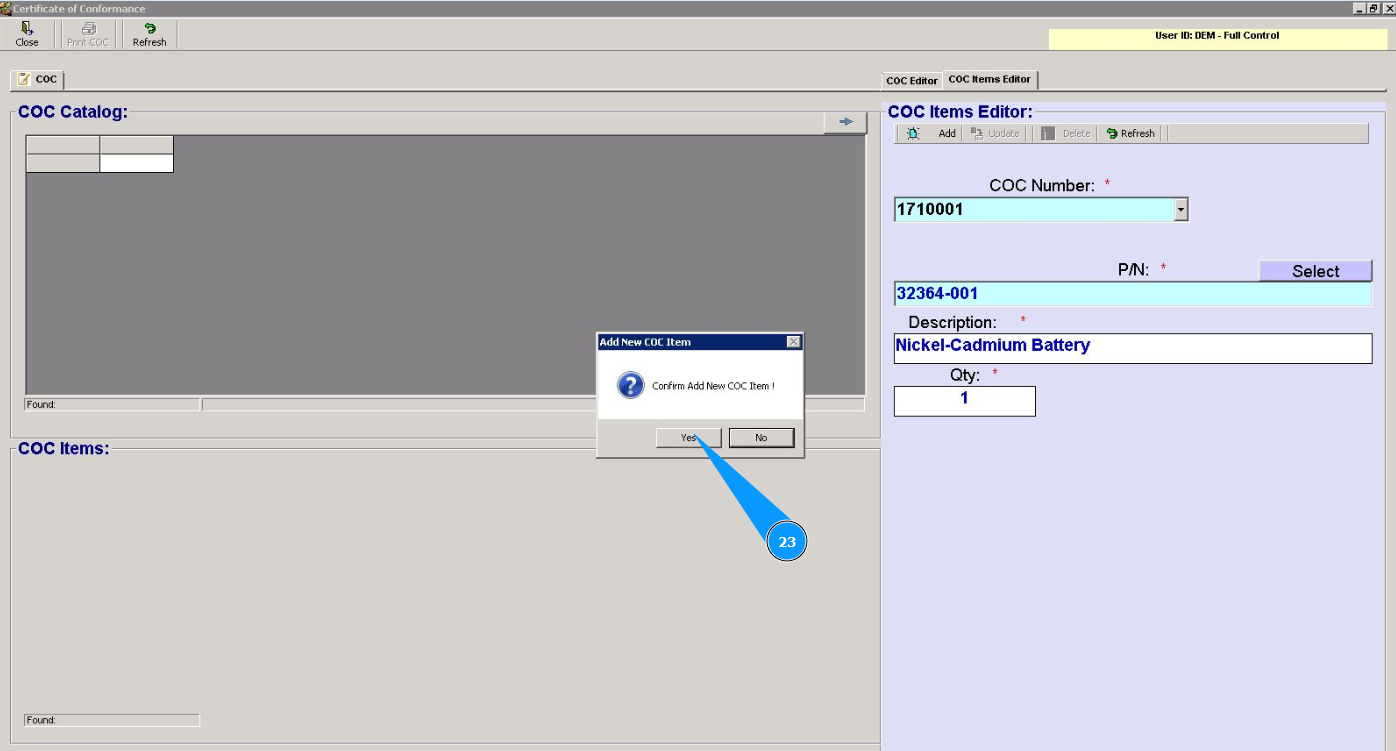The height and width of the screenshot is (751, 1396).
Task: Click the arrow button above COC Catalog grid
Action: click(x=846, y=122)
